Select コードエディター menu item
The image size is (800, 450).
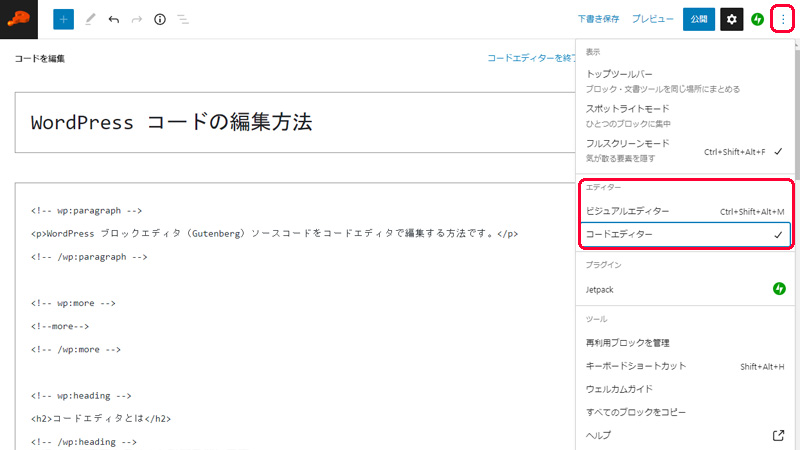(685, 234)
